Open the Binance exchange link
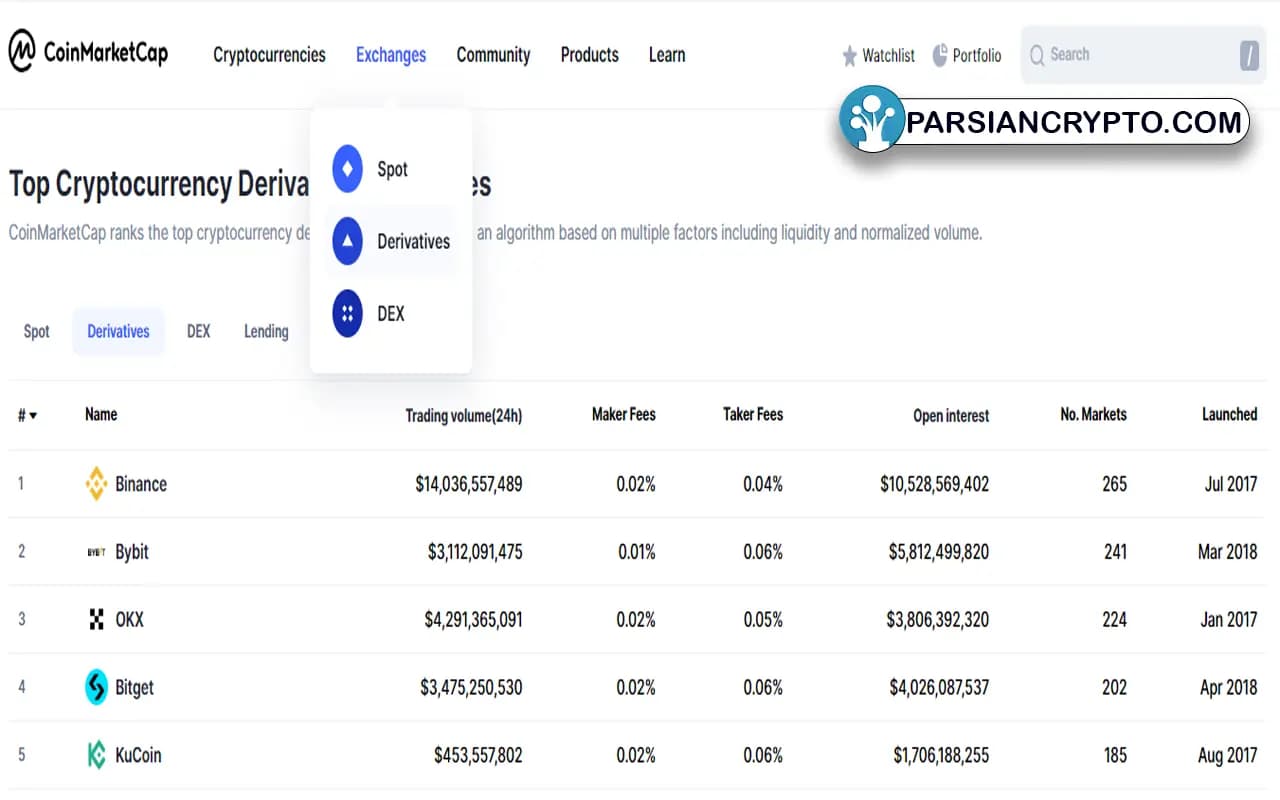The image size is (1280, 800). [141, 484]
